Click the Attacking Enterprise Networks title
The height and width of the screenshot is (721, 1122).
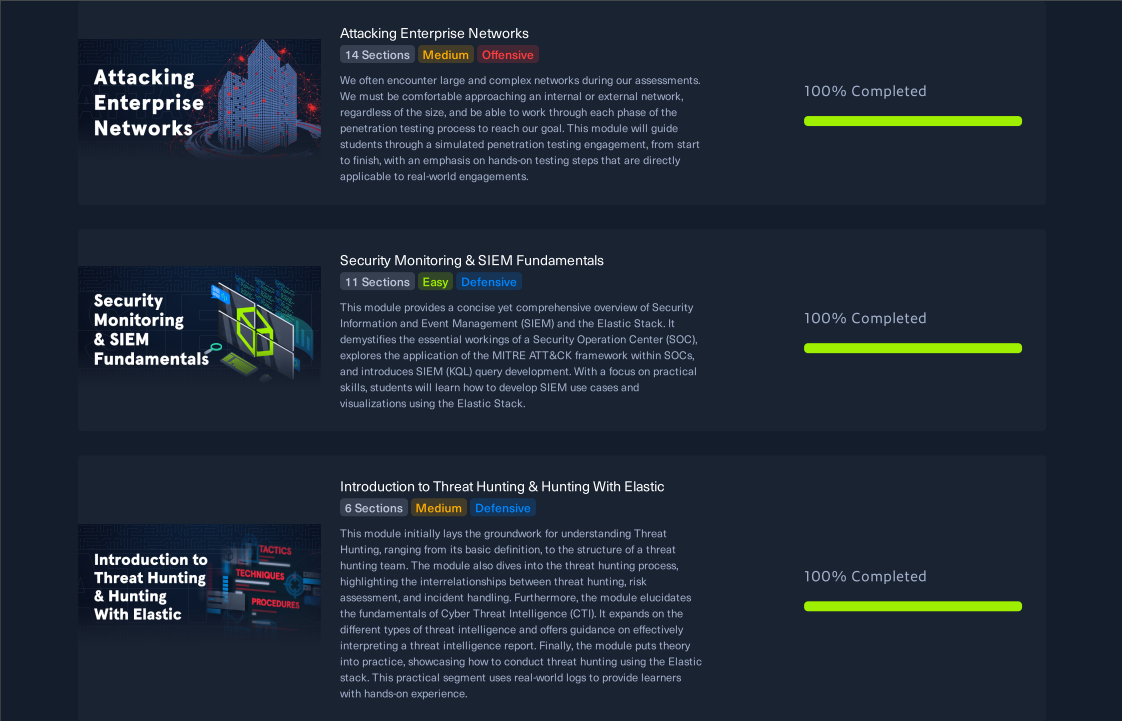click(x=434, y=34)
